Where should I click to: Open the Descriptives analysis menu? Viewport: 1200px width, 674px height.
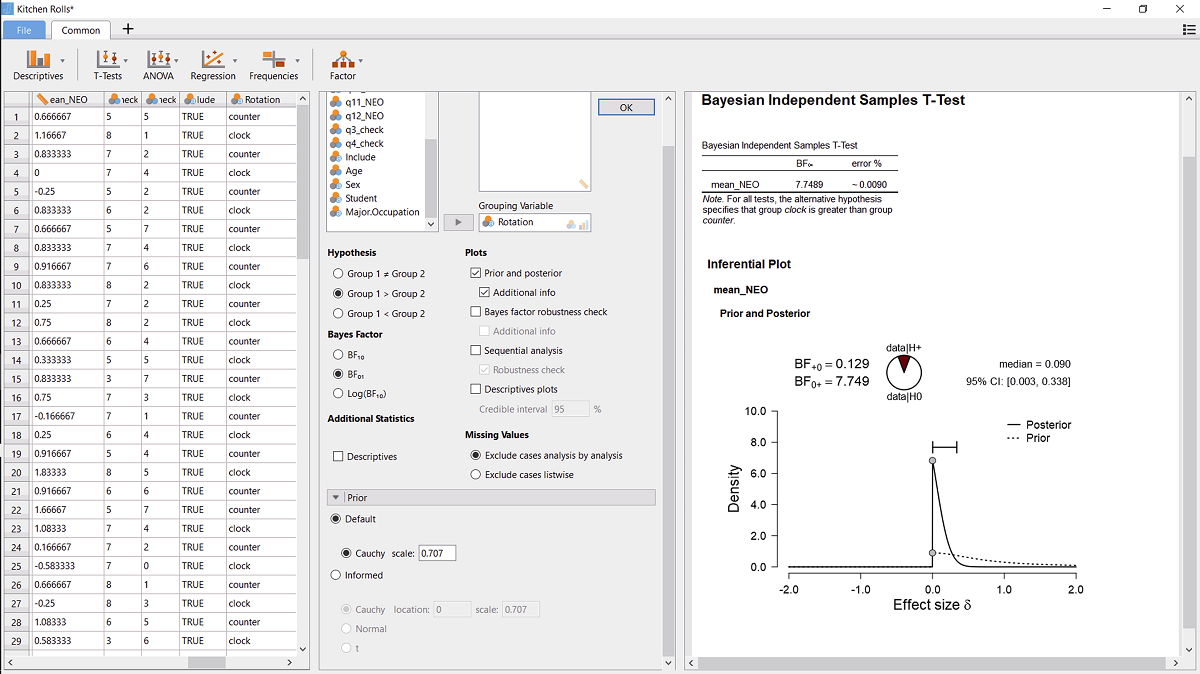pos(38,65)
